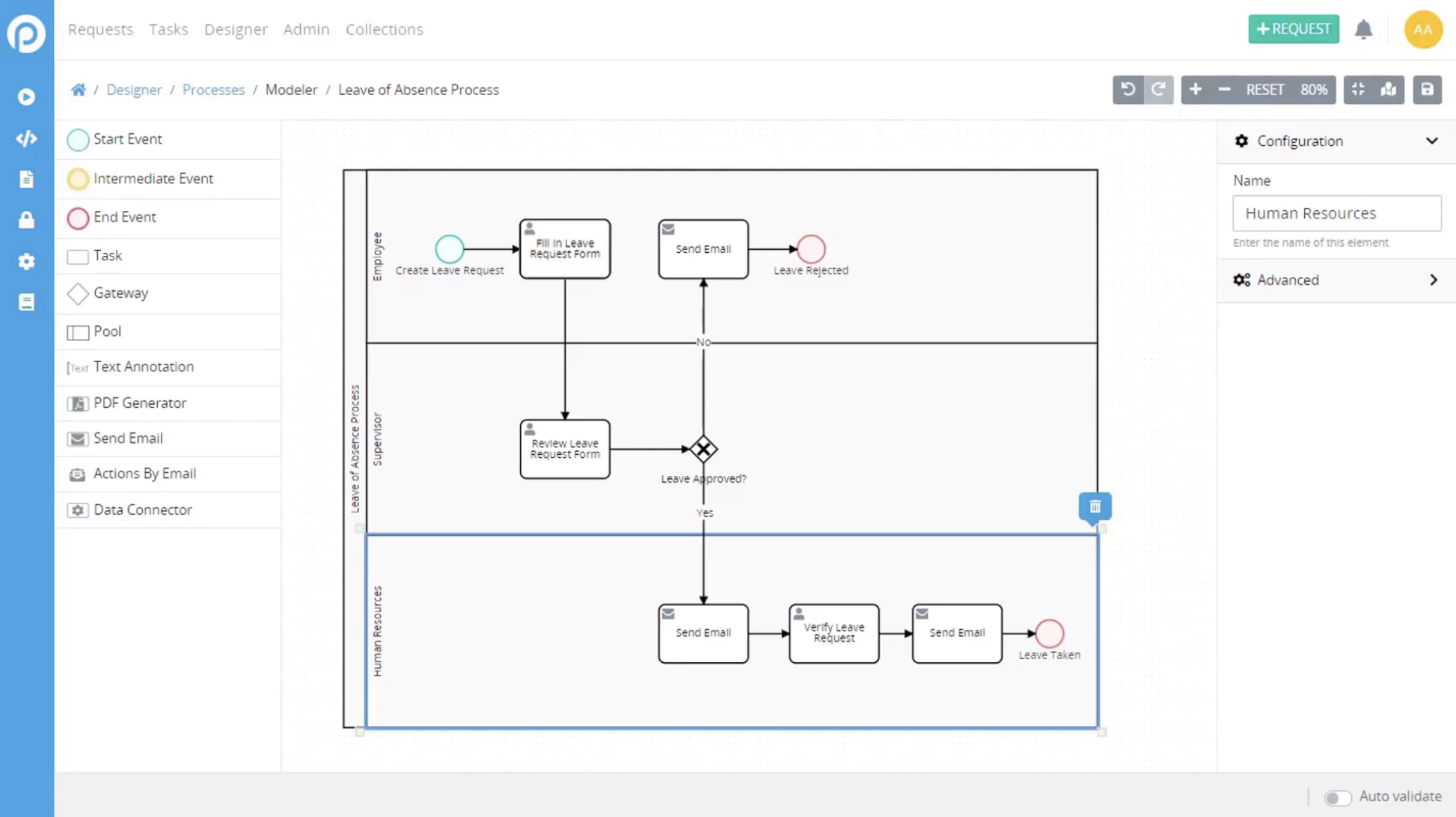1456x817 pixels.
Task: Expand Designer dropdown in breadcrumb
Action: point(134,90)
